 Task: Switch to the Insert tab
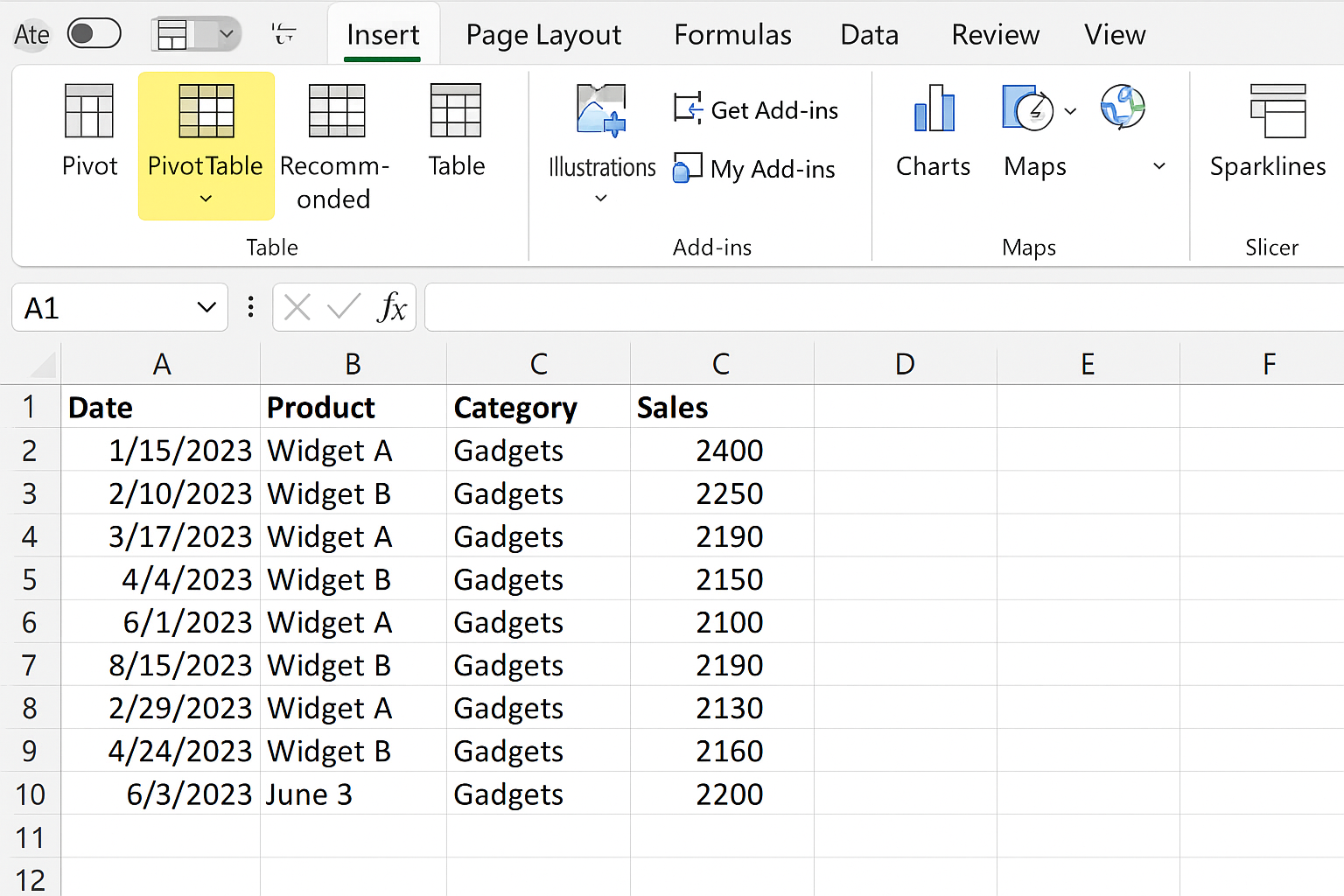tap(382, 35)
